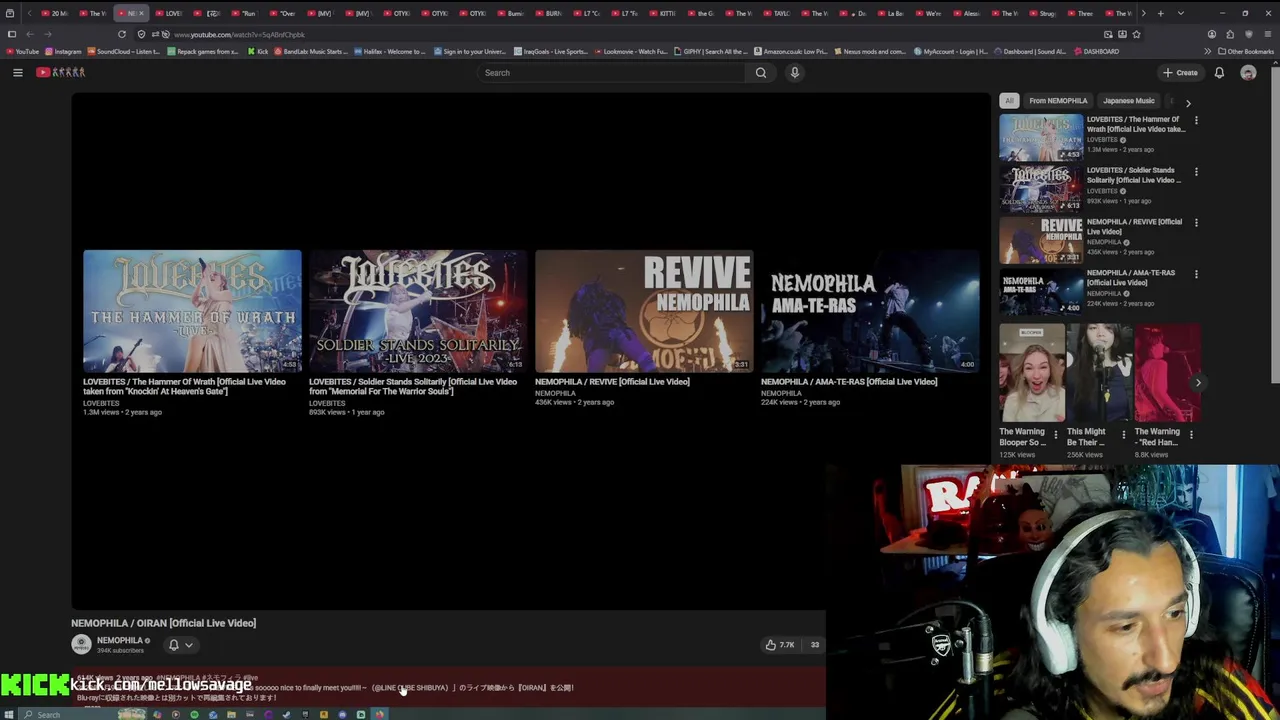Open YouTube notifications bell in header
Viewport: 1280px width, 720px height.
tap(1219, 73)
